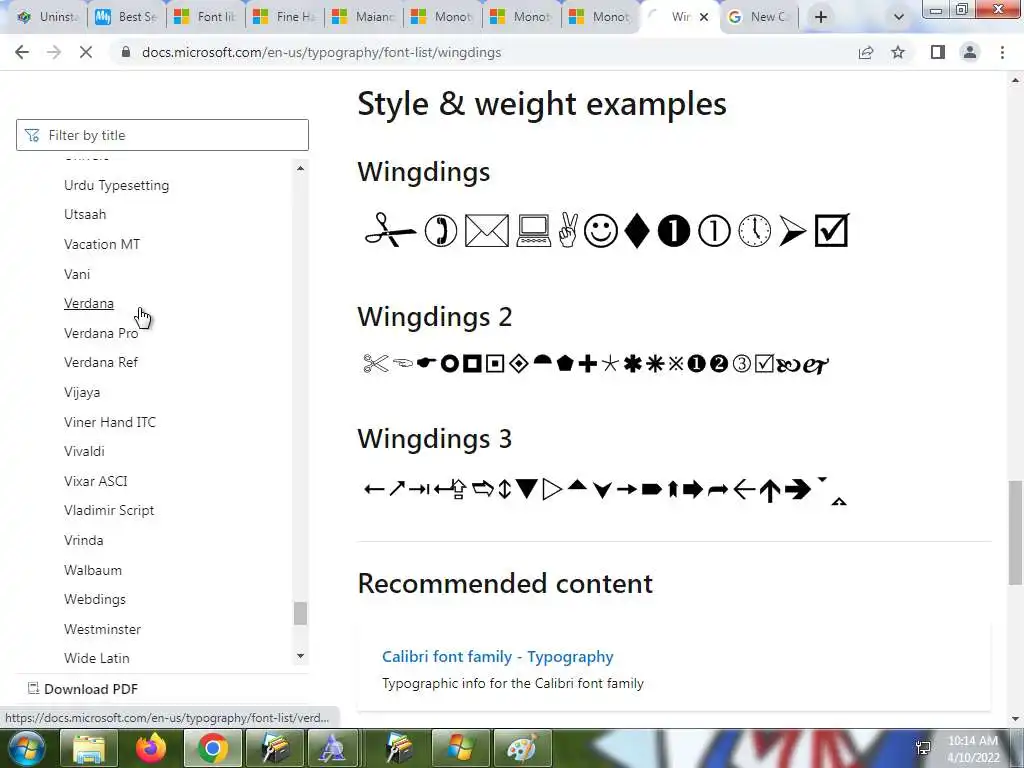Image resolution: width=1024 pixels, height=768 pixels.
Task: Click the network tray icon
Action: (923, 748)
